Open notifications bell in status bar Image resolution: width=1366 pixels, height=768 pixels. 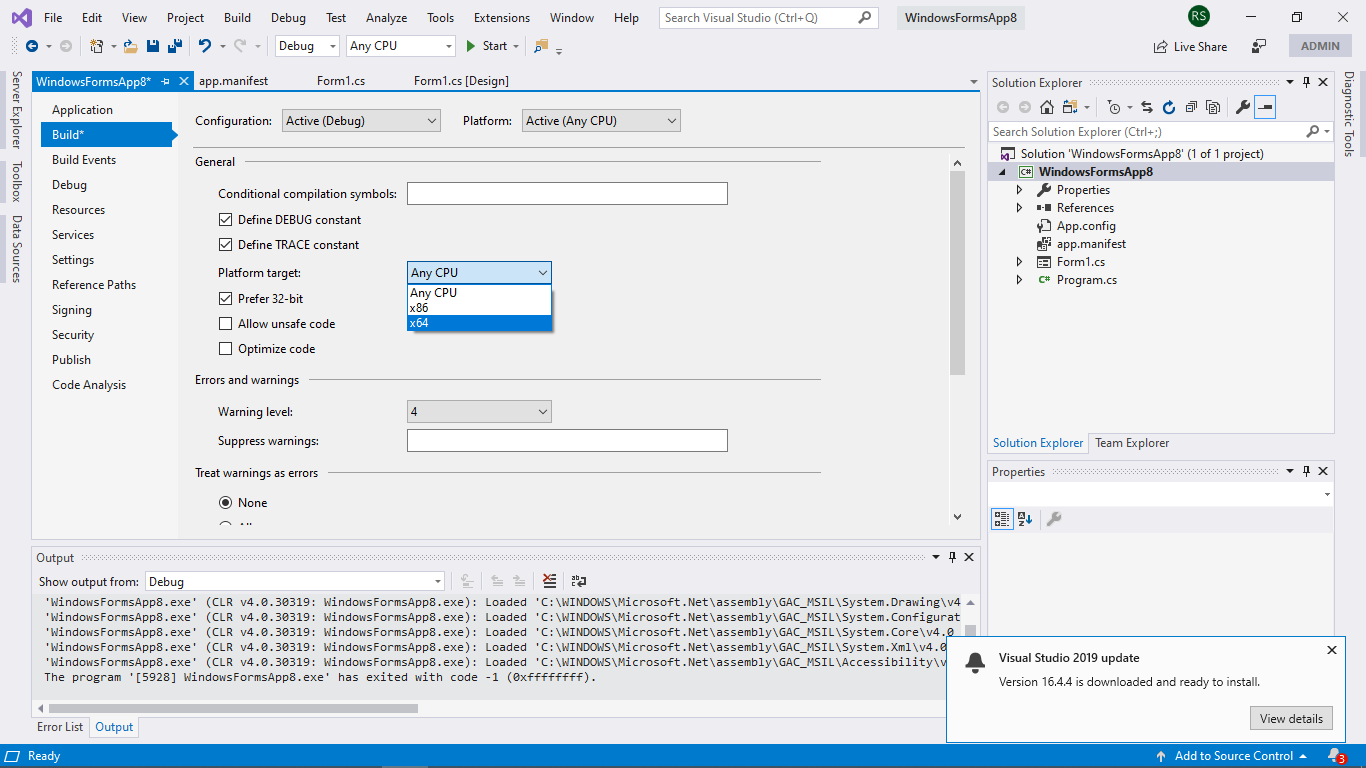pyautogui.click(x=1336, y=756)
